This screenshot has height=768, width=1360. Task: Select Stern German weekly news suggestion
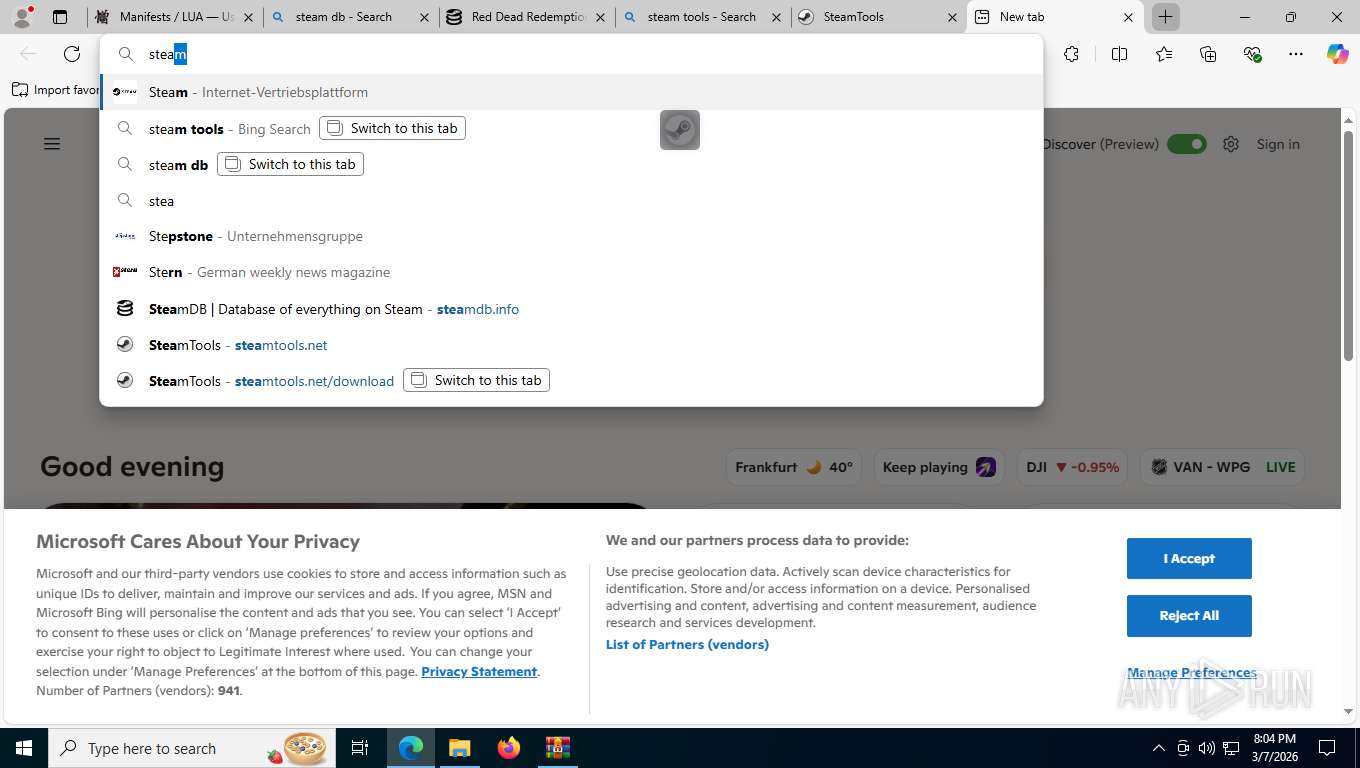pos(571,272)
